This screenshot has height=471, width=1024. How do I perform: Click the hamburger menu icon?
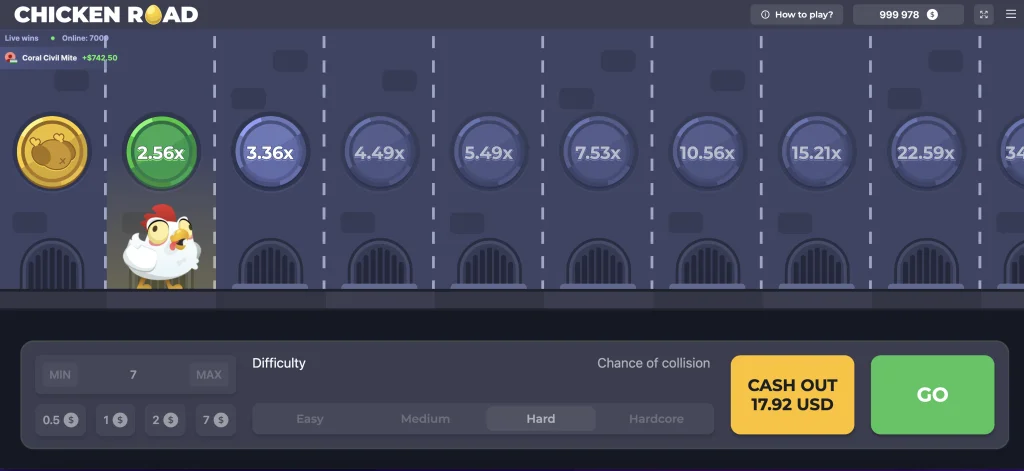pos(1011,14)
